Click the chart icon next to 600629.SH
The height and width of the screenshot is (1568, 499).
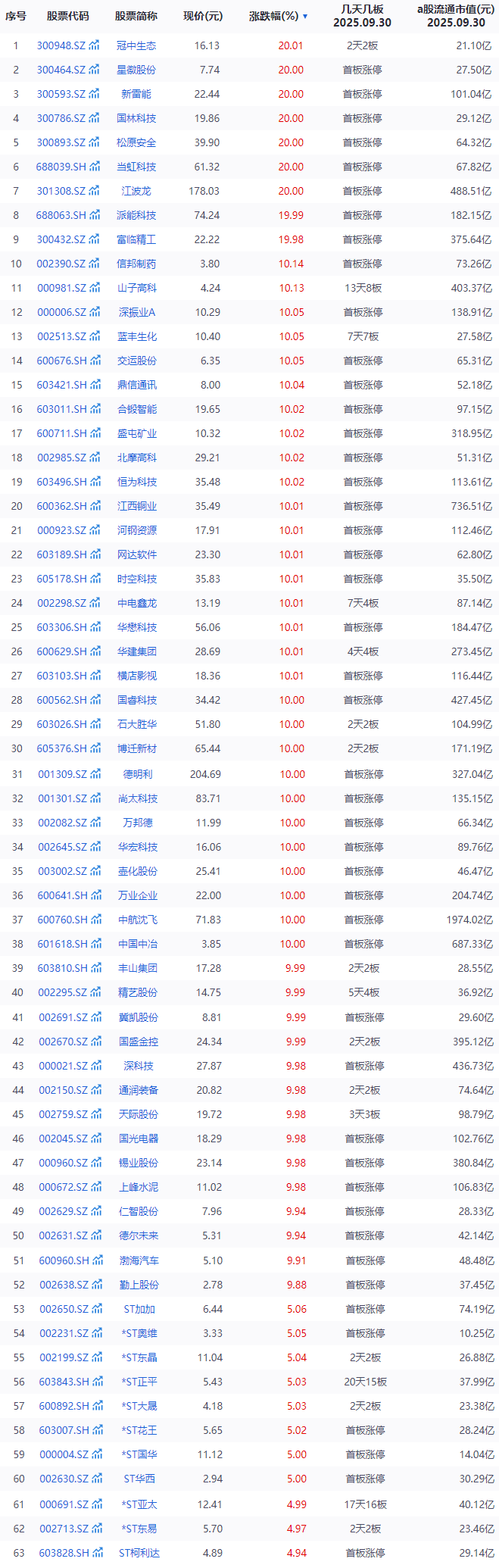pos(95,651)
